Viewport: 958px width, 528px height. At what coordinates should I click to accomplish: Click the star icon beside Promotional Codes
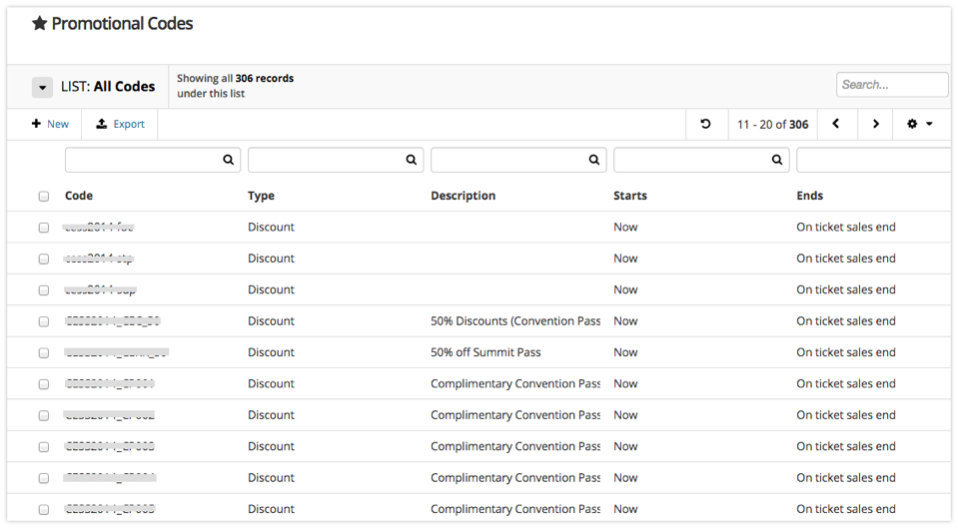(x=40, y=23)
